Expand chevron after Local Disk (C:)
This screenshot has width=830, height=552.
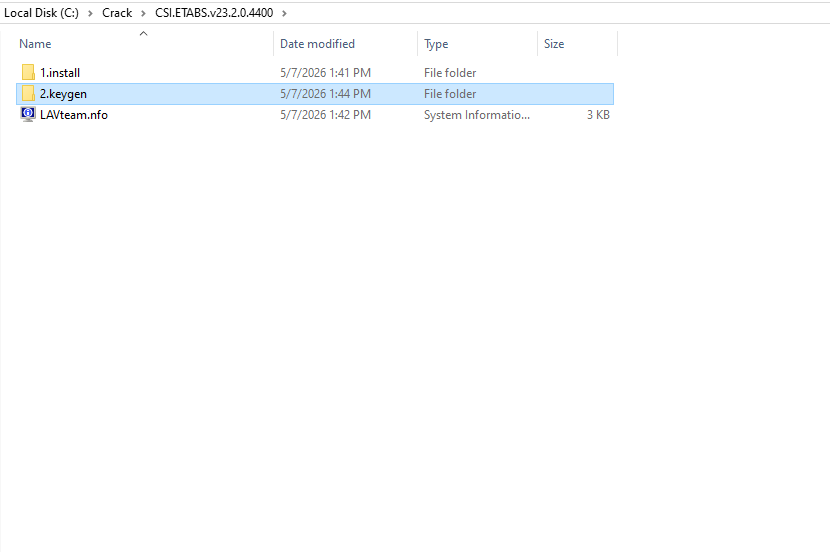click(x=90, y=13)
